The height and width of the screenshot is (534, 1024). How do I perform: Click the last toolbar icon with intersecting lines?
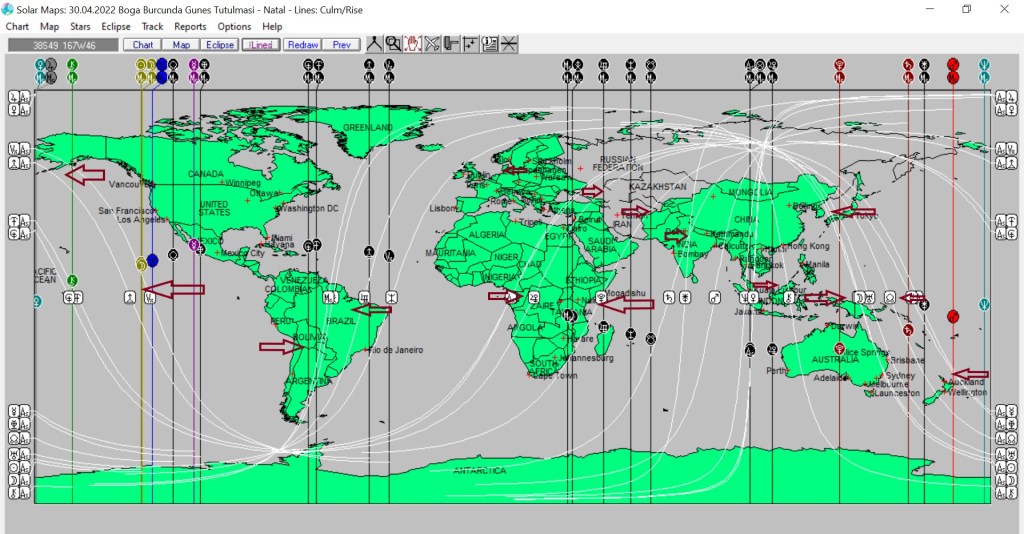pos(509,44)
